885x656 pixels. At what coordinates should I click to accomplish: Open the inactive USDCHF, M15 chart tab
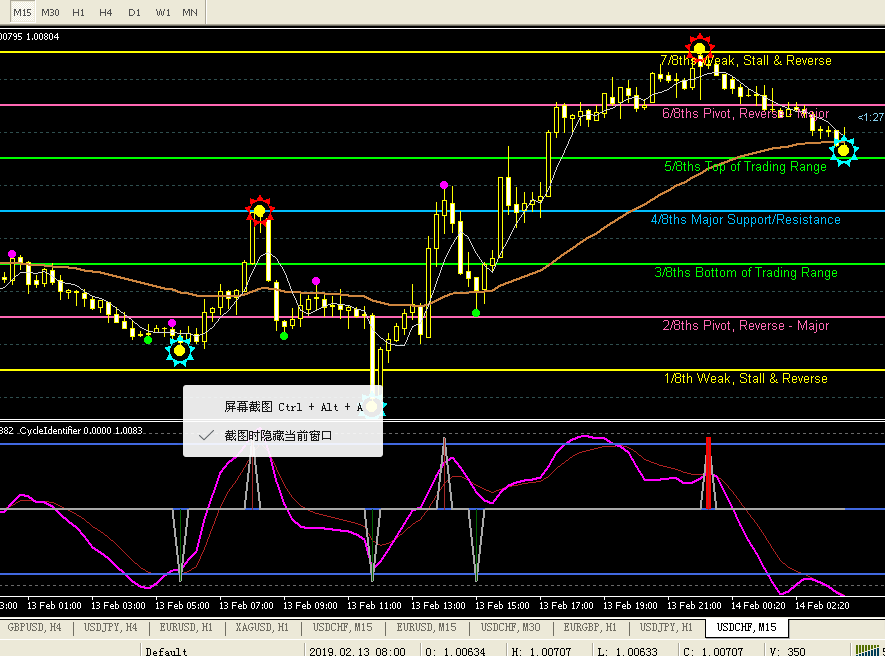coord(343,627)
